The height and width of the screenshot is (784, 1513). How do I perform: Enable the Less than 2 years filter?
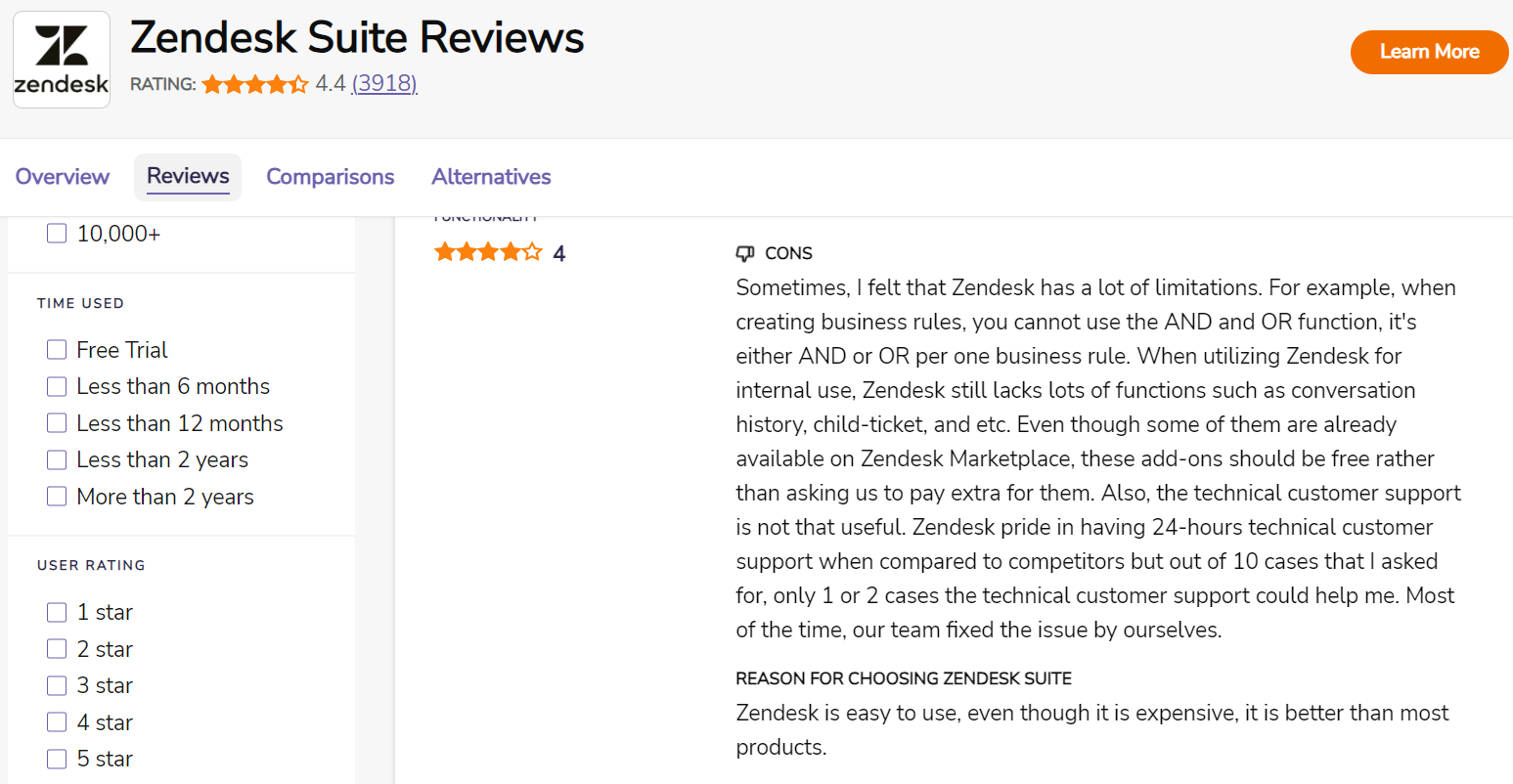(x=56, y=459)
